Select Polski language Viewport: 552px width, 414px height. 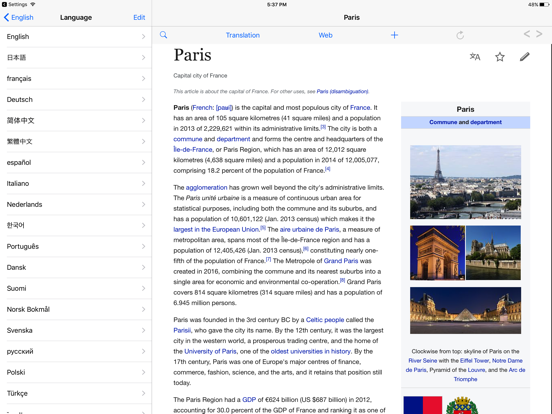coord(76,372)
